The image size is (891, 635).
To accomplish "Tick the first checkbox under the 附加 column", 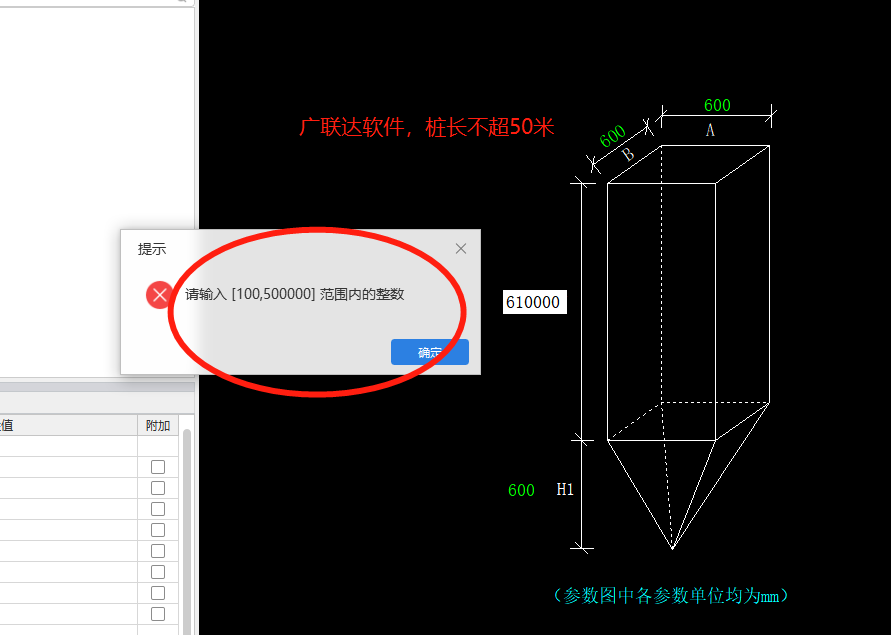I will (158, 467).
